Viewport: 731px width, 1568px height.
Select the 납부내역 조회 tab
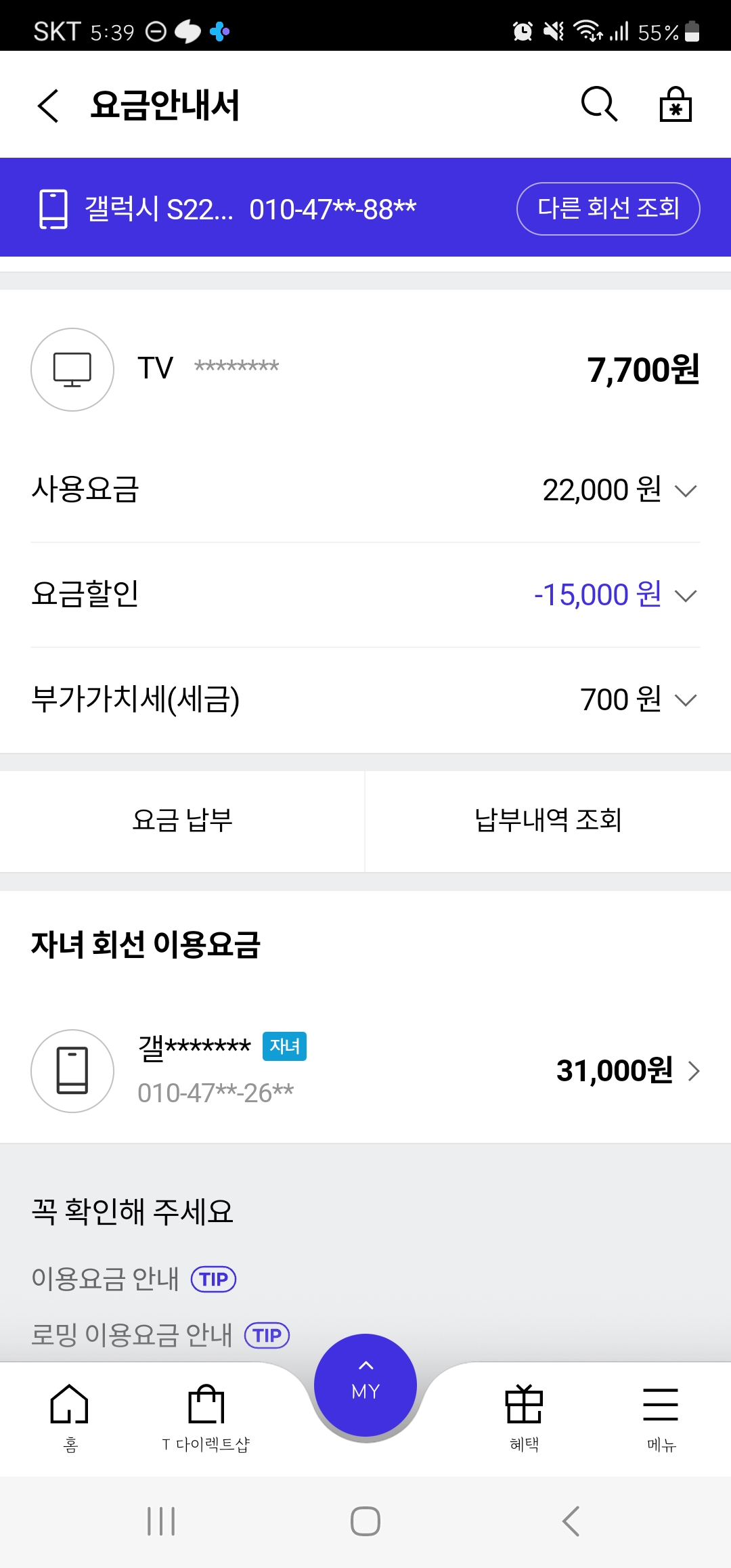(548, 821)
